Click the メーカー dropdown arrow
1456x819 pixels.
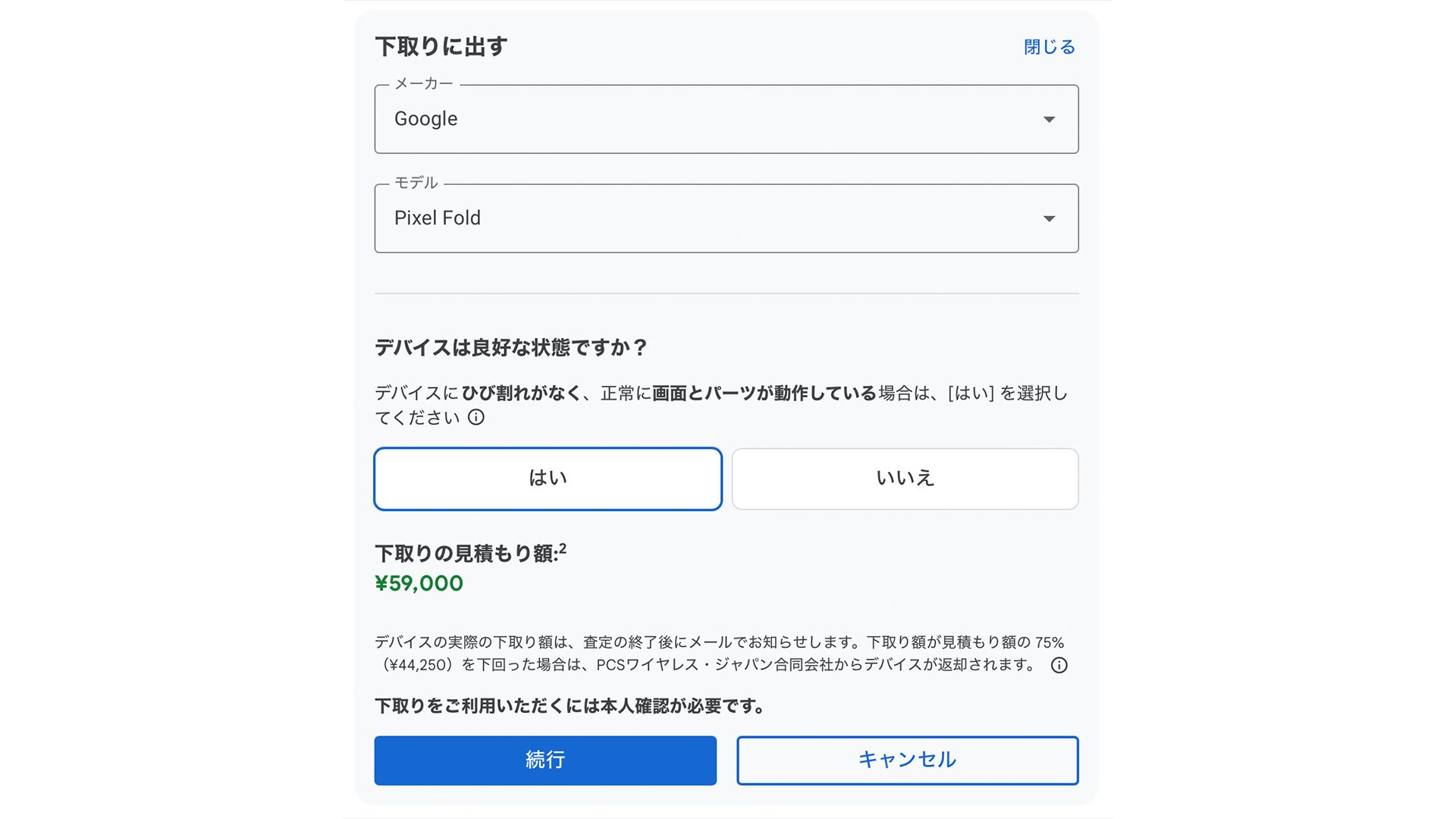[x=1049, y=119]
